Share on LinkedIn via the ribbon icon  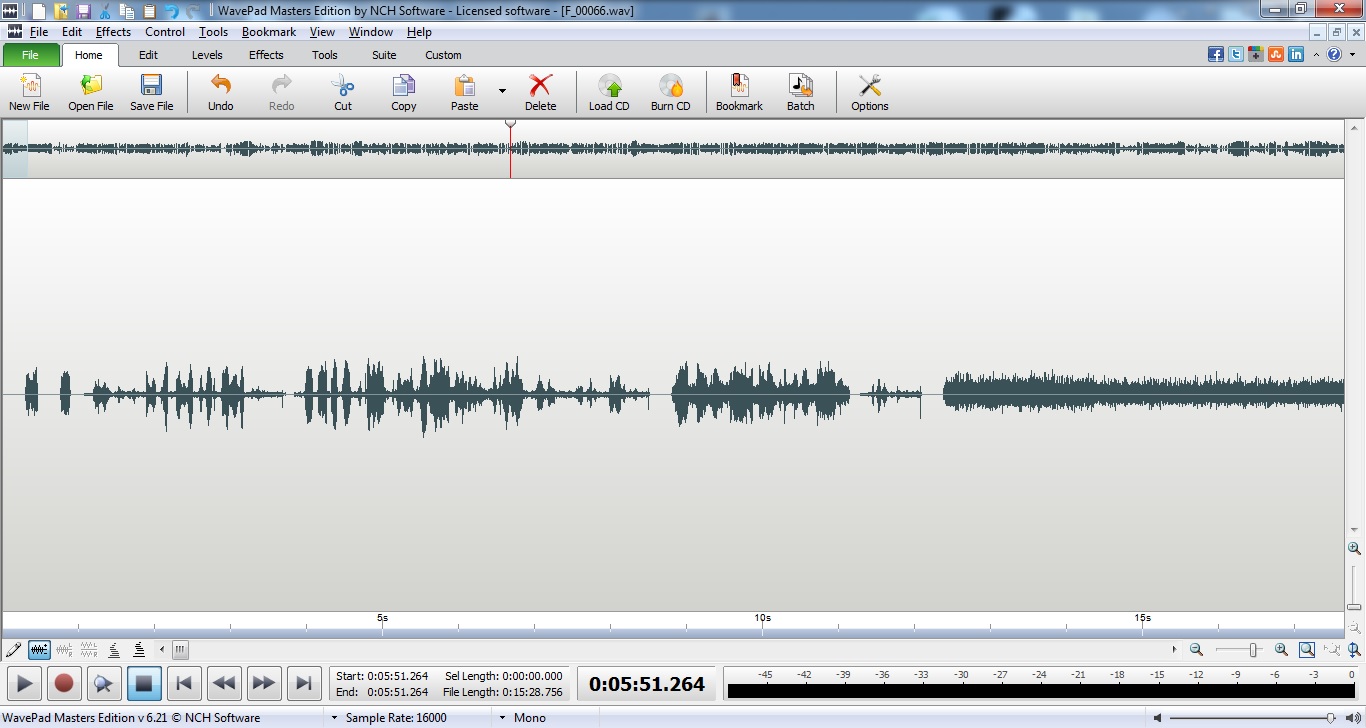point(1296,55)
